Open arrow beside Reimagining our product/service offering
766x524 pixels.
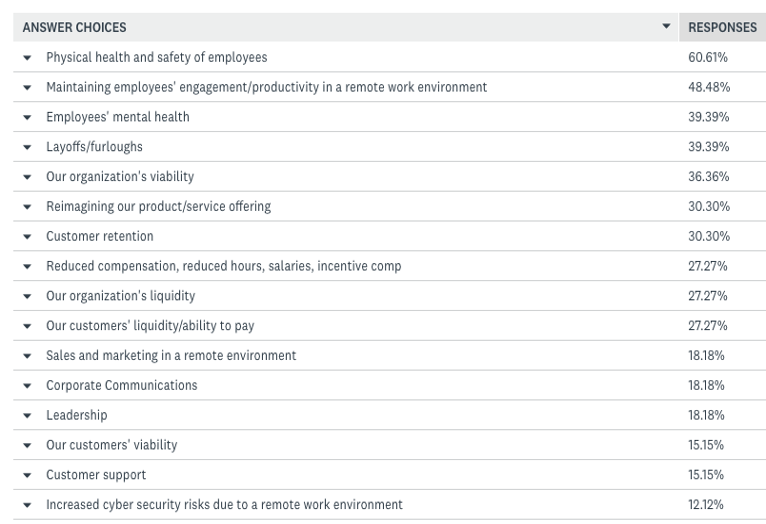coord(27,207)
